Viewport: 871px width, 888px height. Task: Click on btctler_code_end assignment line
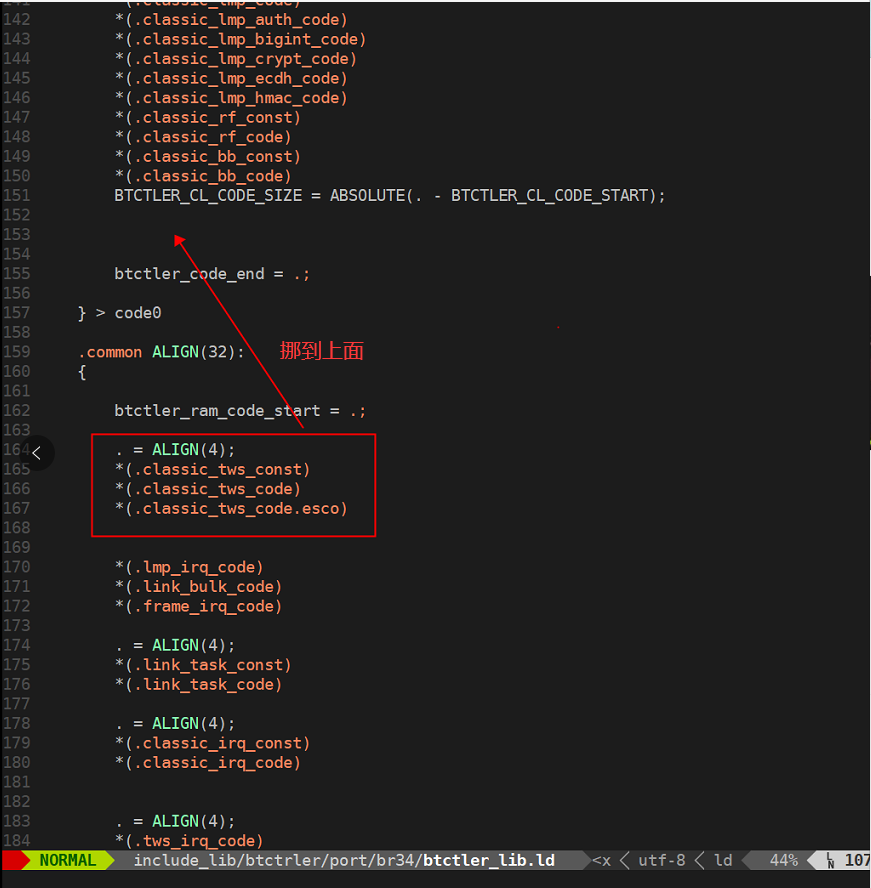pos(212,274)
